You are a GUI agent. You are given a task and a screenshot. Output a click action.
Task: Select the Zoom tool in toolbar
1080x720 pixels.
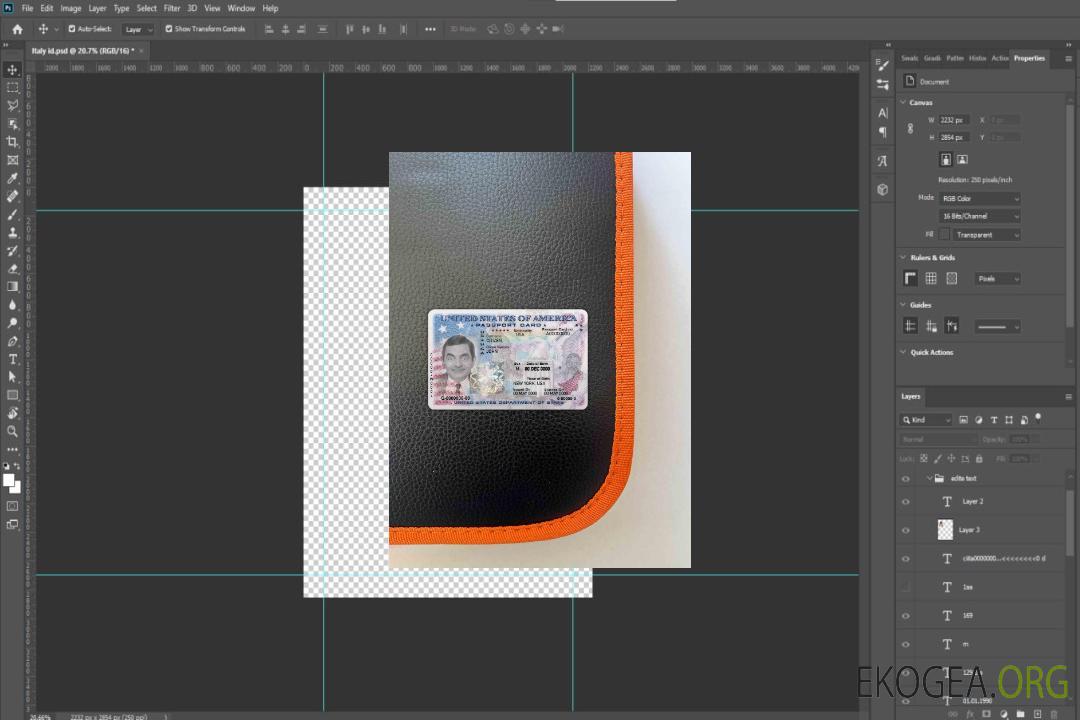coord(13,431)
